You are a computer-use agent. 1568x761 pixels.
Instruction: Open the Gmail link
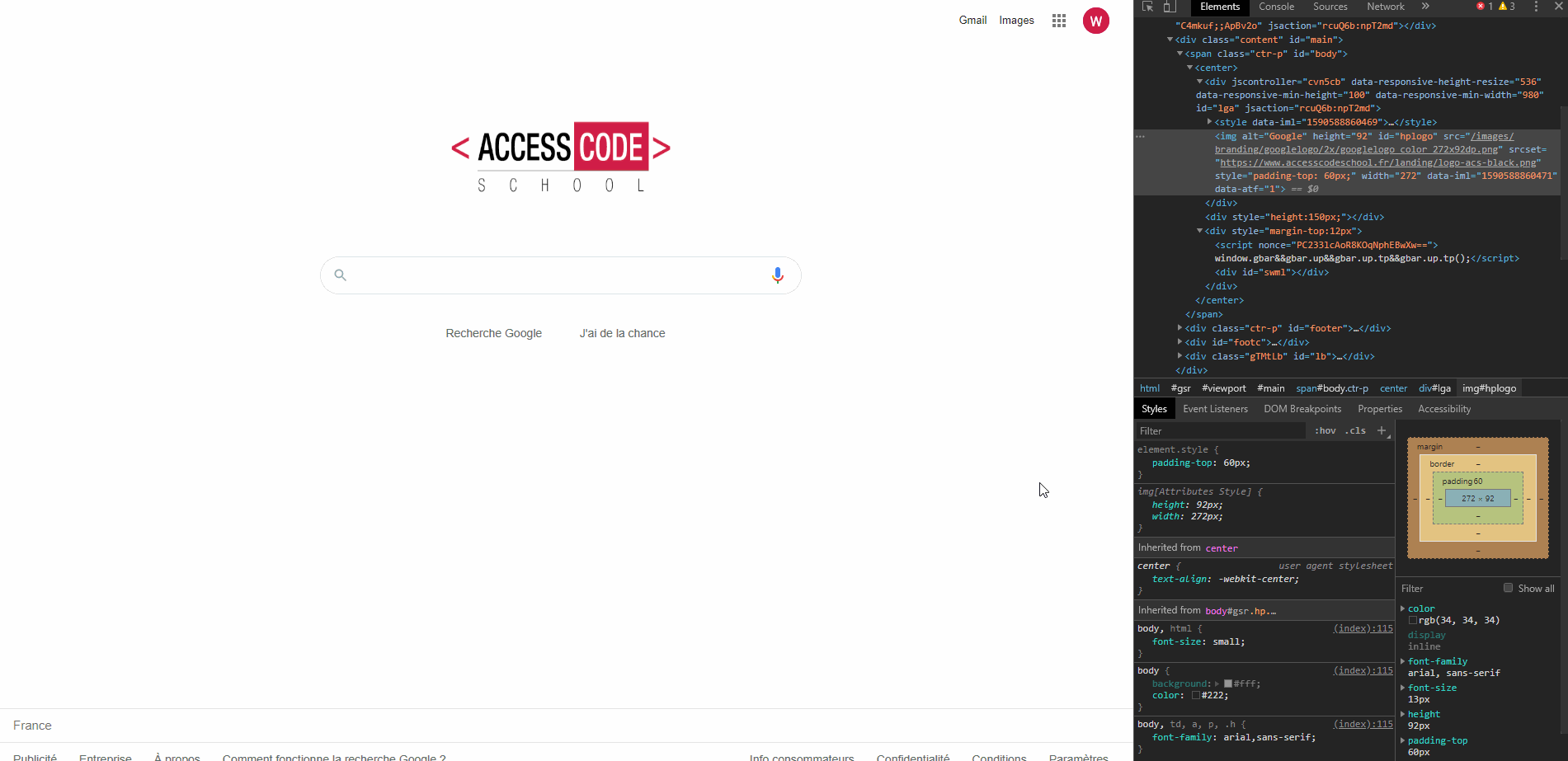pos(972,21)
